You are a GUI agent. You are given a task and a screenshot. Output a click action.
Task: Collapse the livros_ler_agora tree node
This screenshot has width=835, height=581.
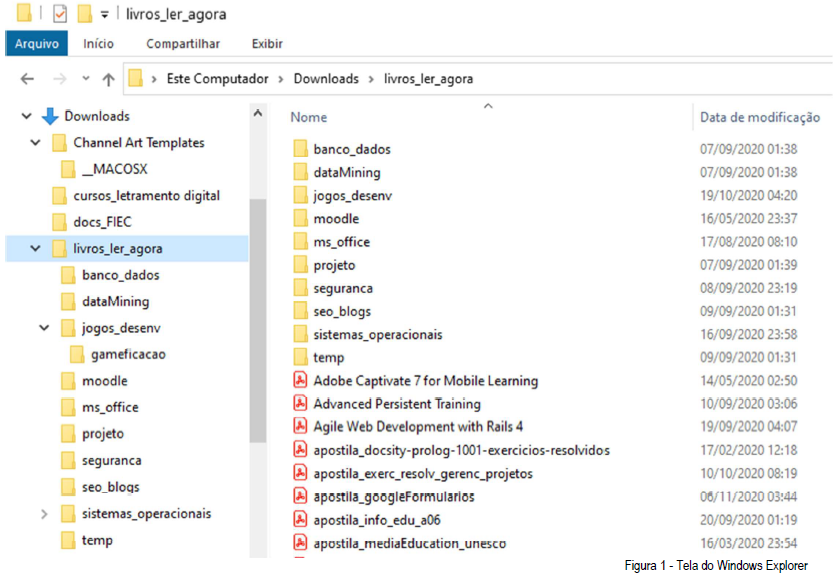pos(36,249)
